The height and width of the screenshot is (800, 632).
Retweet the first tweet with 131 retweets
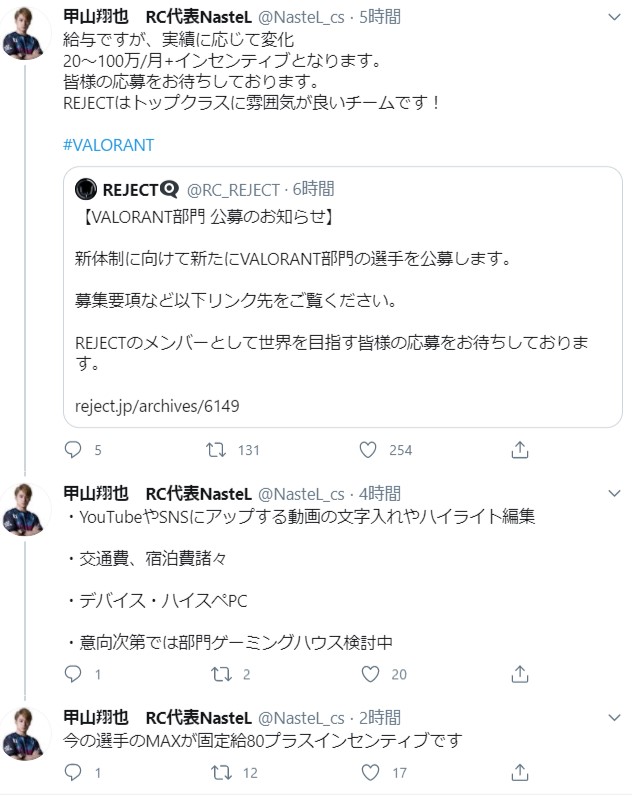pyautogui.click(x=214, y=450)
